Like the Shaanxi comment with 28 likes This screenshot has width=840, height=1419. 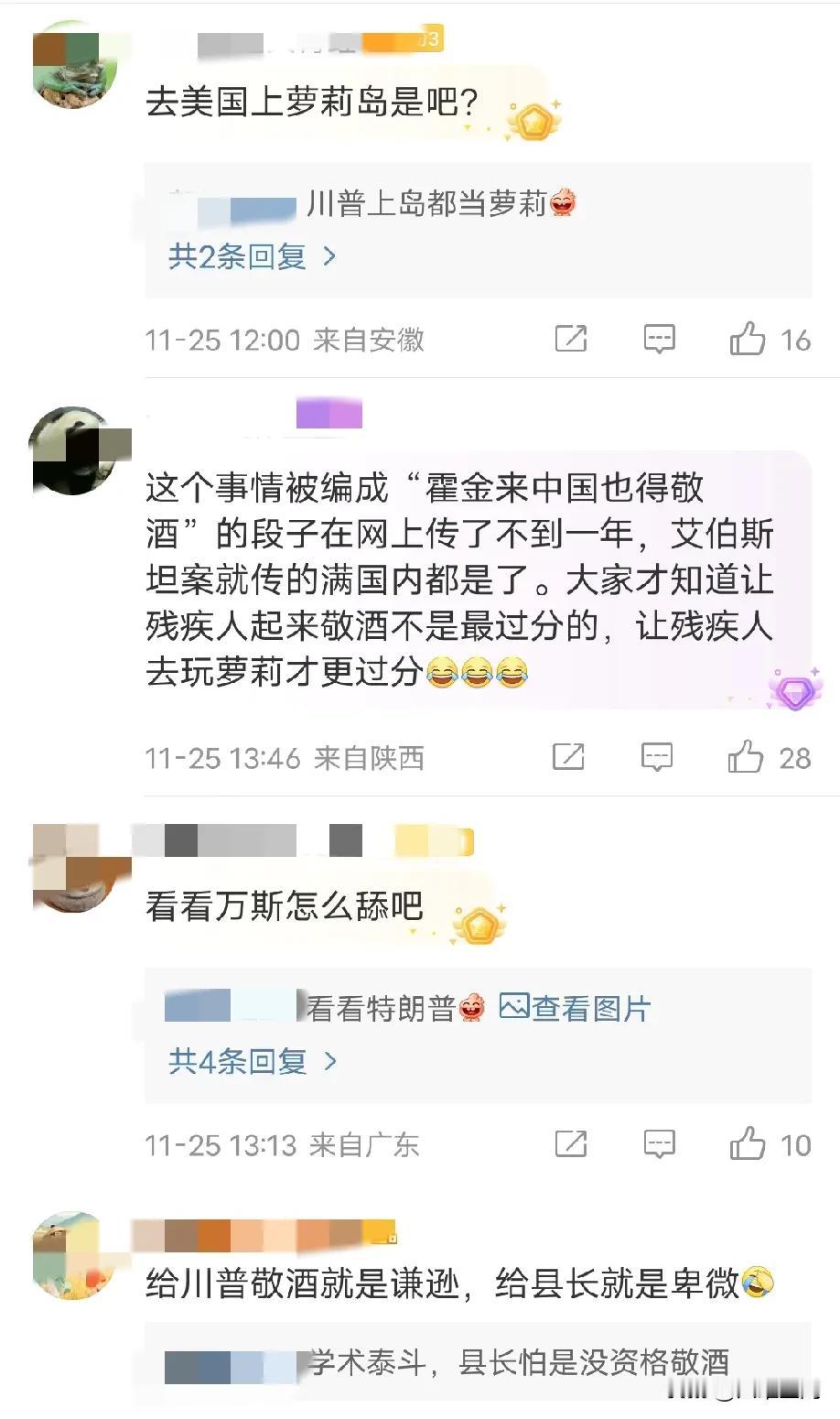746,757
